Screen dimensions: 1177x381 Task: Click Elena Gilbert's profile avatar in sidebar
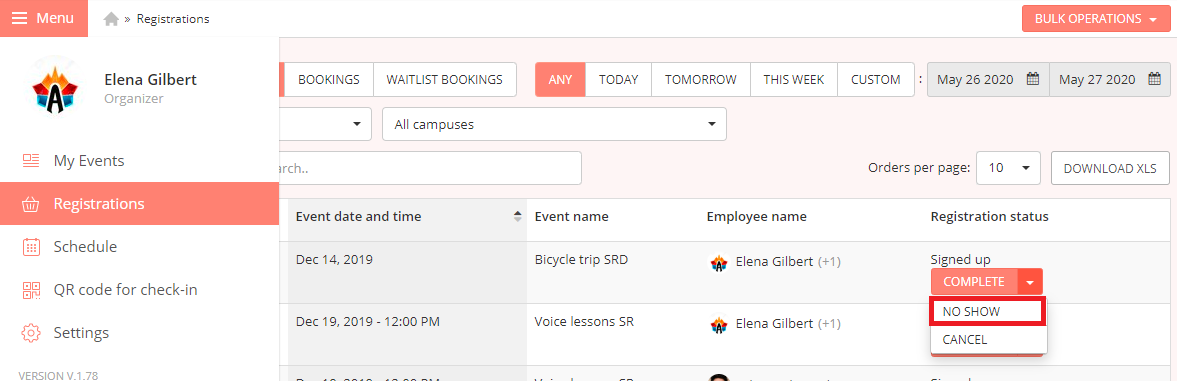pyautogui.click(x=52, y=88)
